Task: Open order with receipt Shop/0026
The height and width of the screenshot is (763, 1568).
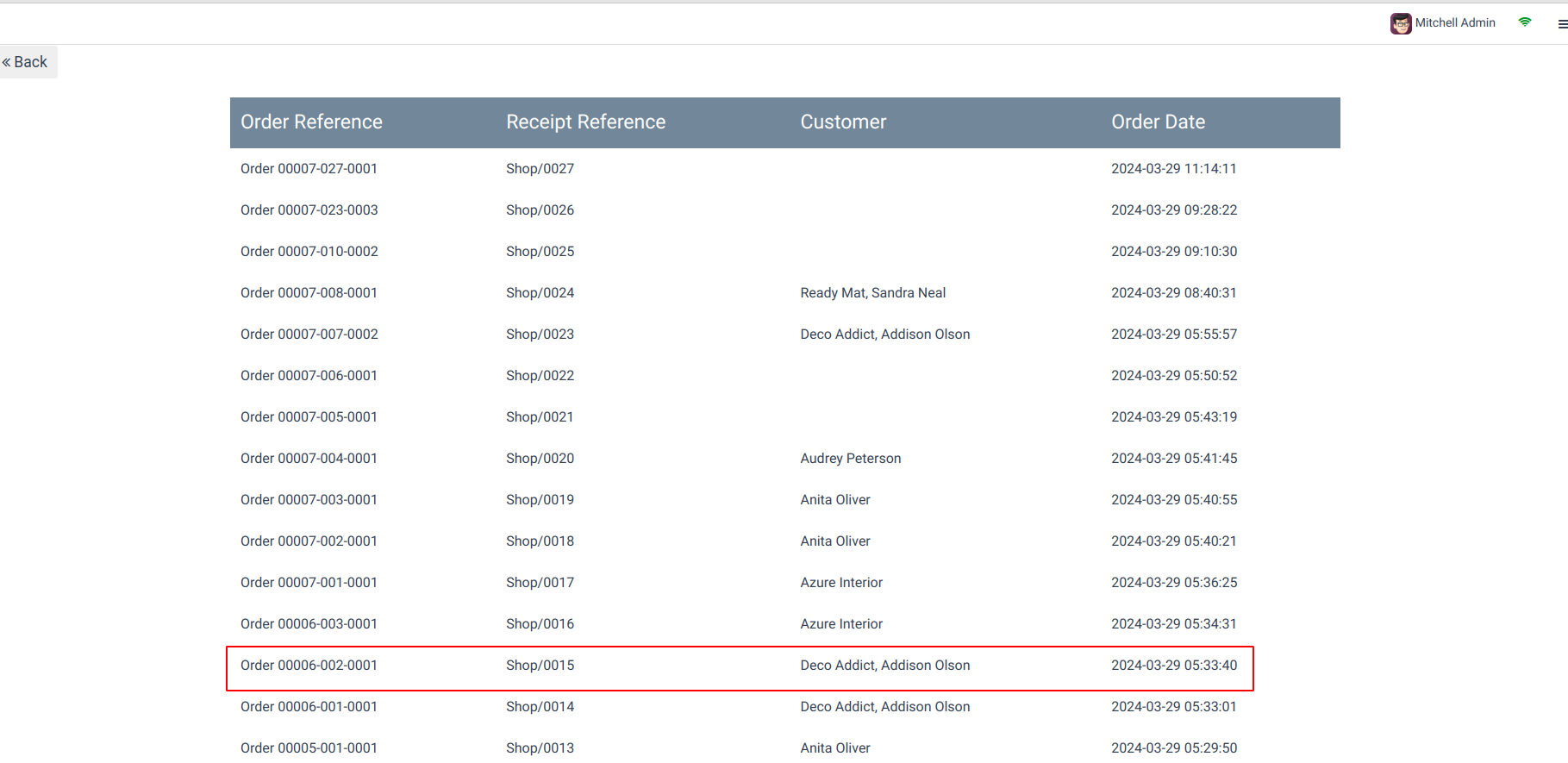Action: [x=784, y=210]
